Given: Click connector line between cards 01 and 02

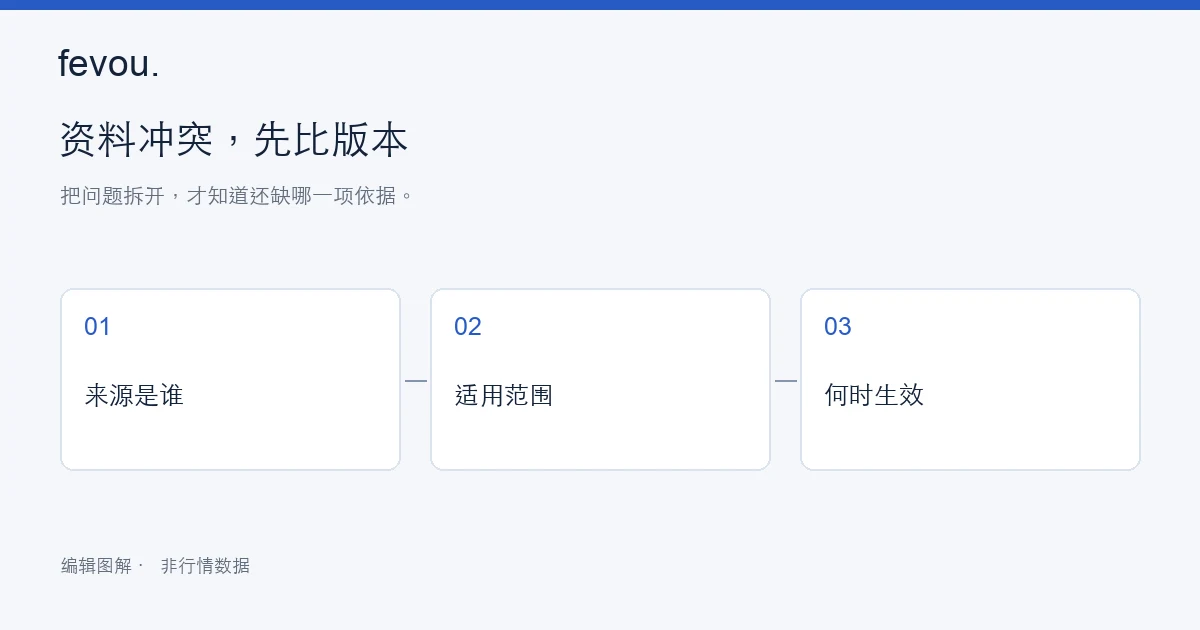Looking at the screenshot, I should (x=416, y=380).
